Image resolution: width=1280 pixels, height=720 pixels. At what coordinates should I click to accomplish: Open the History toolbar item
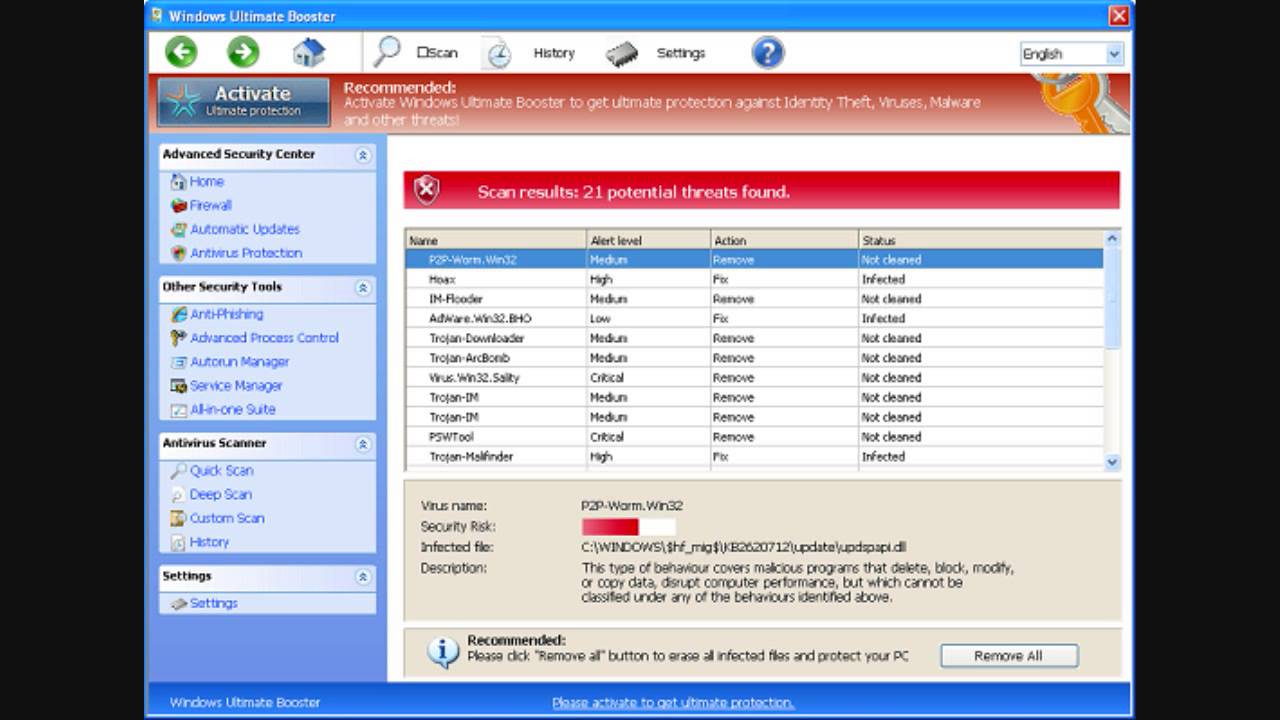click(x=554, y=53)
